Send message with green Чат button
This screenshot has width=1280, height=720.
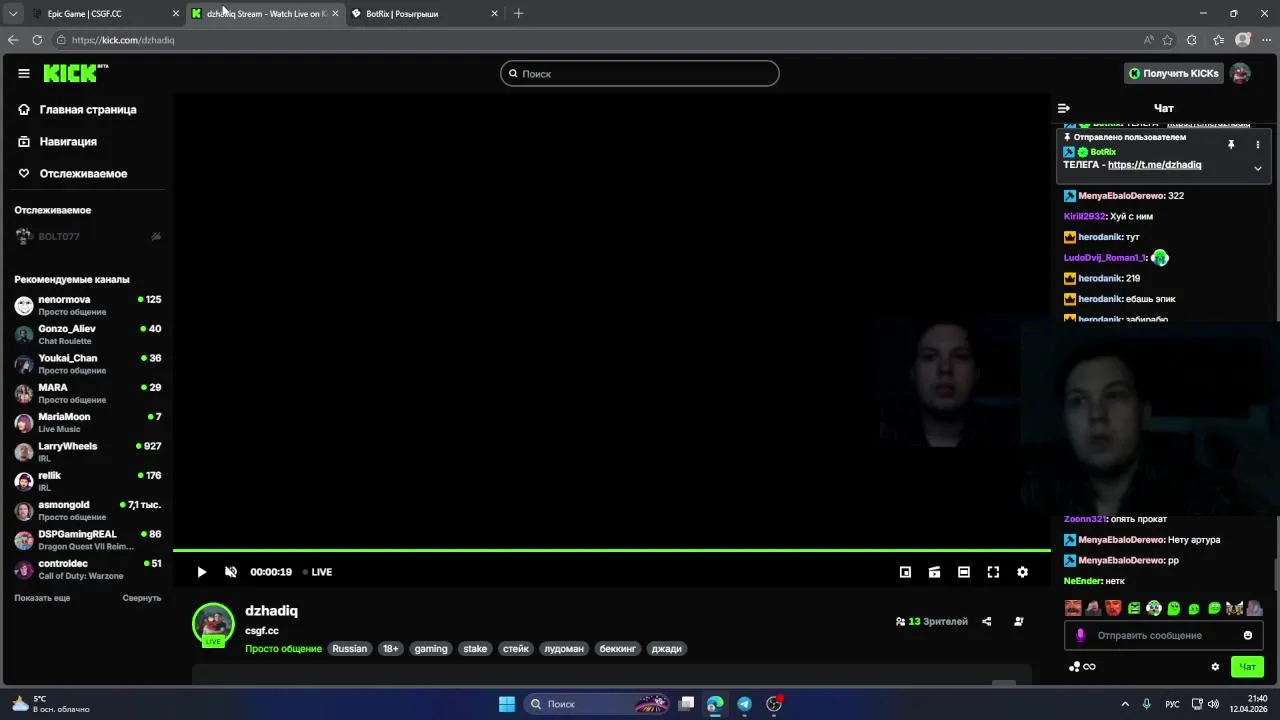pos(1247,667)
